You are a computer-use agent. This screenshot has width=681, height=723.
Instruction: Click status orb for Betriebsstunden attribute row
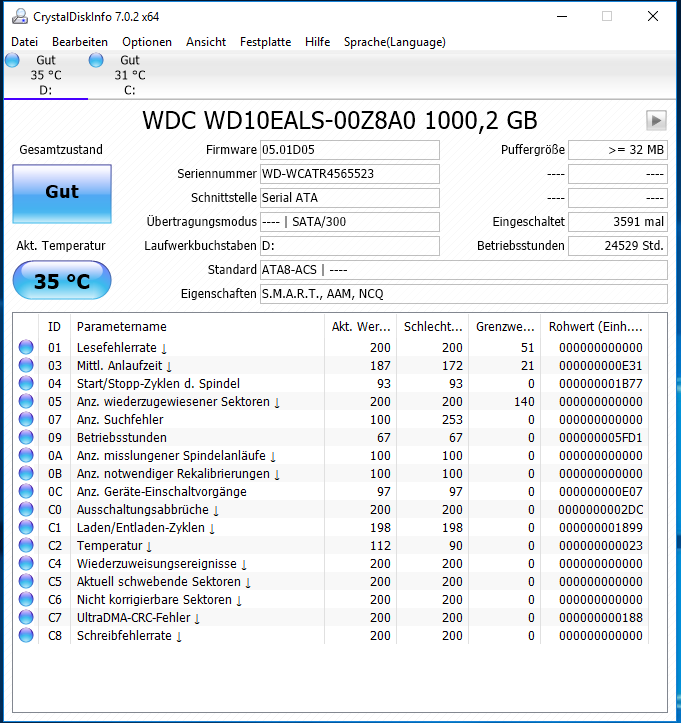click(26, 437)
